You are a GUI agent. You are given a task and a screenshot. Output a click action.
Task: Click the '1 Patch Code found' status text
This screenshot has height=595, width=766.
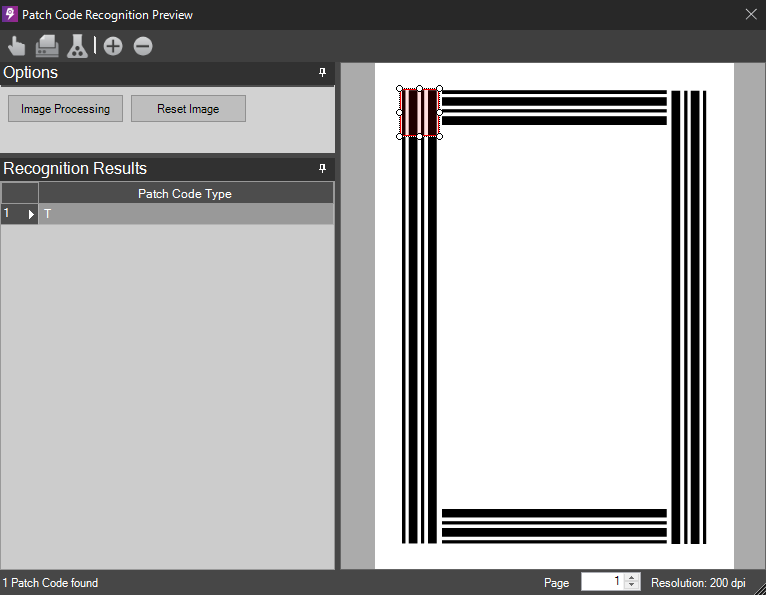(x=50, y=583)
